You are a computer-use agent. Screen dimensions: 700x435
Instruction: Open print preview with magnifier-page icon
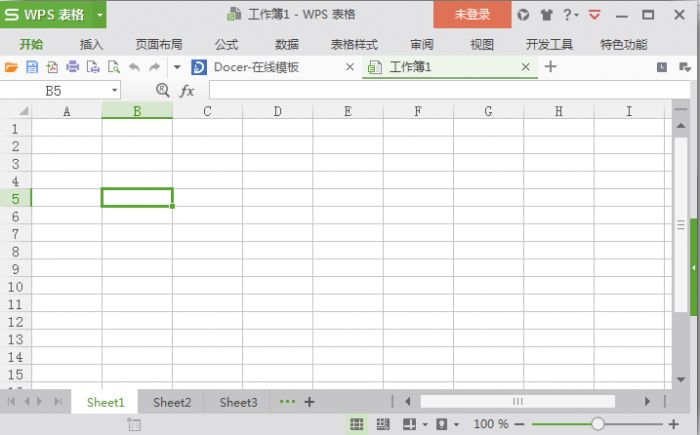114,67
